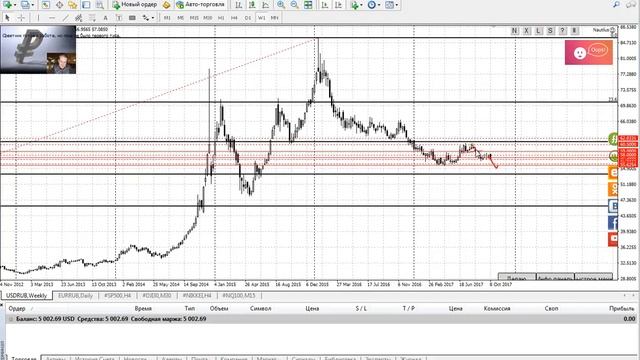This screenshot has height=360, width=640.
Task: Select the cursor arrow tool
Action: pos(7,18)
